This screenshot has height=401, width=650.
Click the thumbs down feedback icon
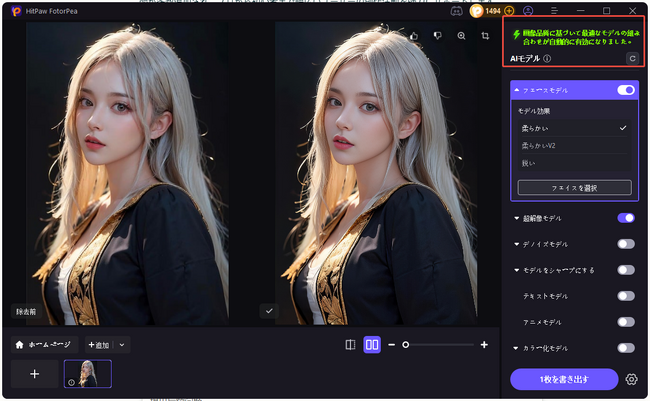[437, 35]
